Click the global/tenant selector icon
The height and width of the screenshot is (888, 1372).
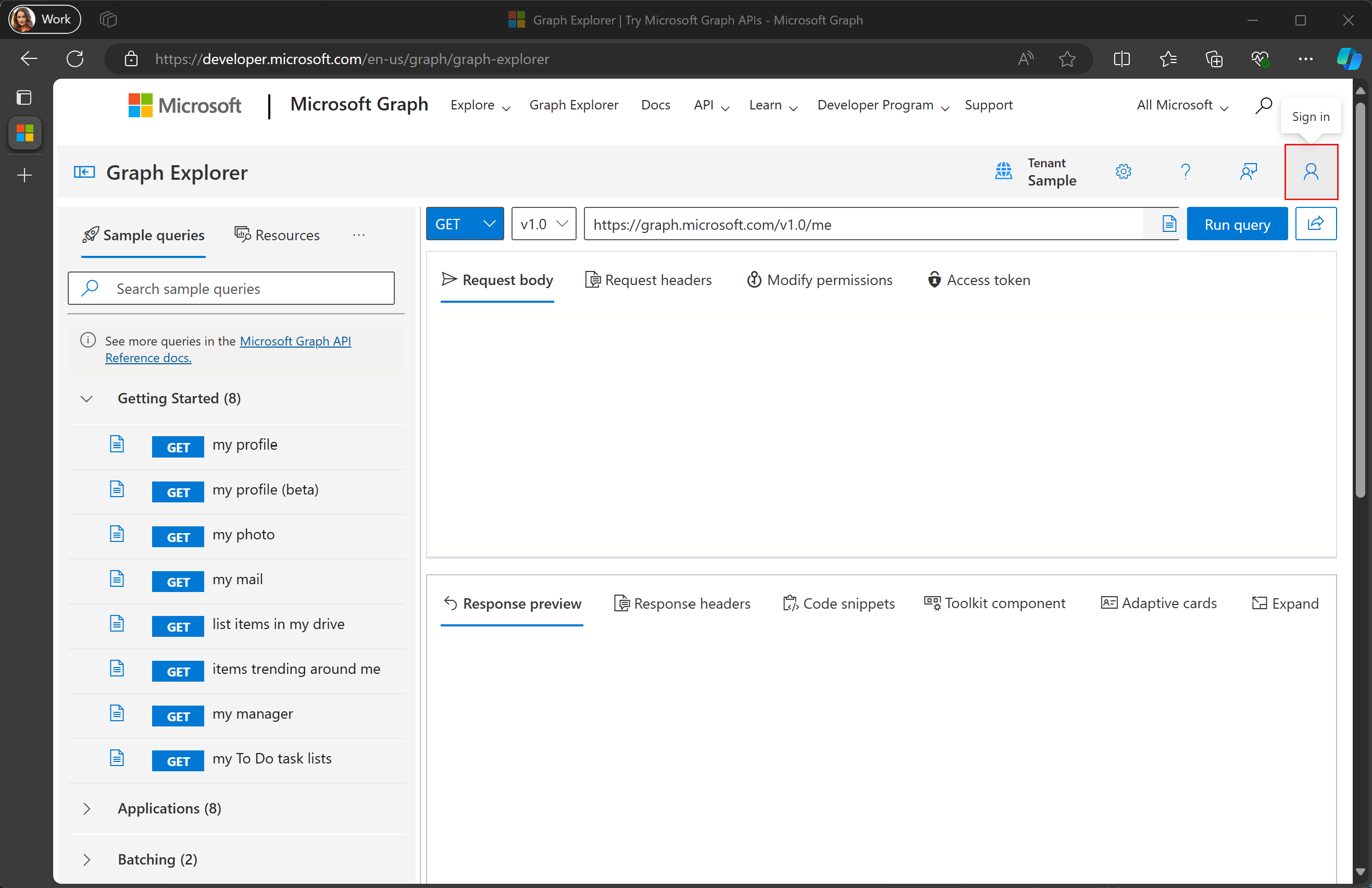coord(1004,171)
